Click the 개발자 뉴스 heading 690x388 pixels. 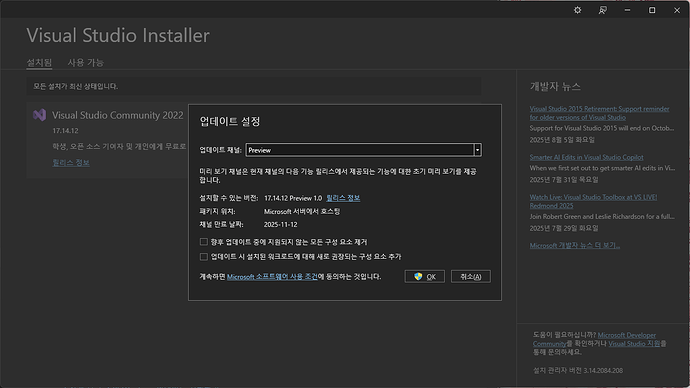pos(555,86)
